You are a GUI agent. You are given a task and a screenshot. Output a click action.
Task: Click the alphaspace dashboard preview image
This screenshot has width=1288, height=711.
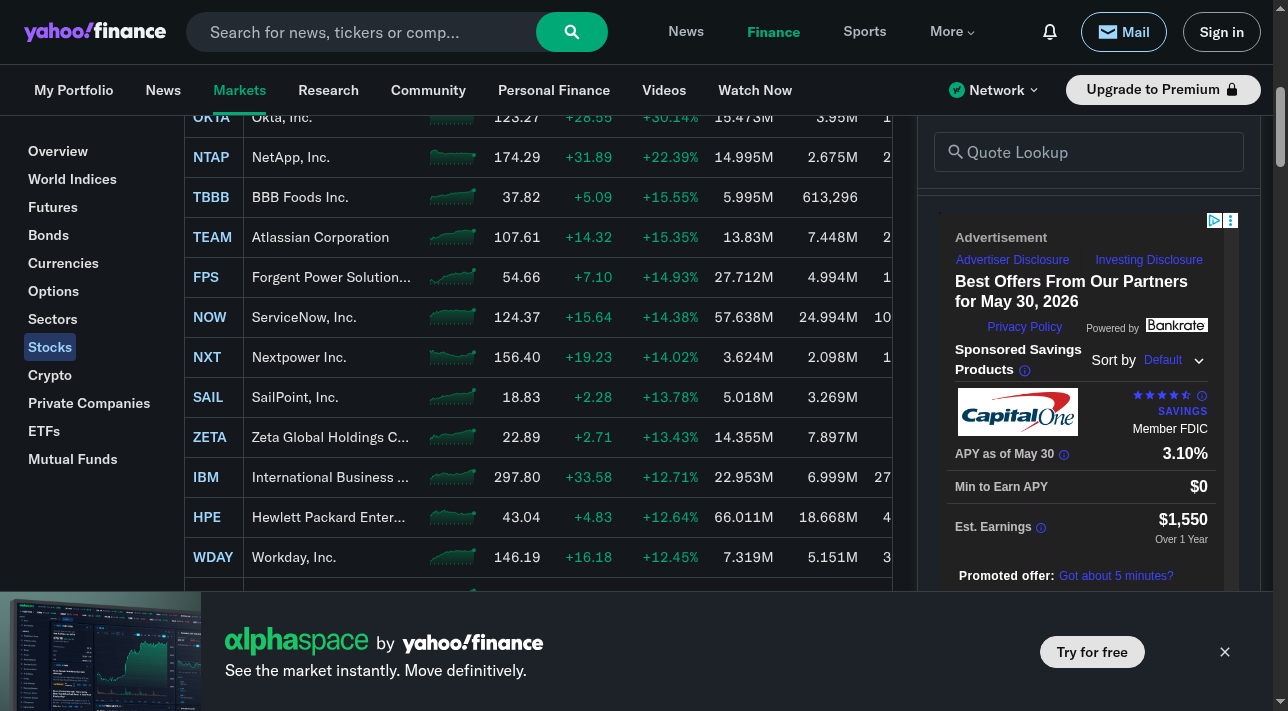[100, 651]
